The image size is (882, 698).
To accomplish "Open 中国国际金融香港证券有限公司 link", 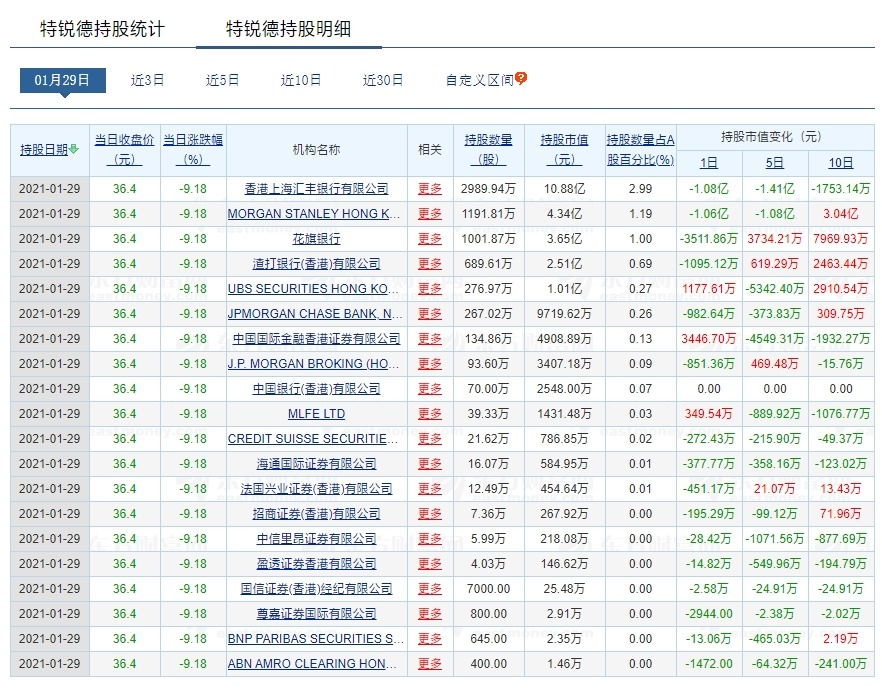I will (x=316, y=339).
